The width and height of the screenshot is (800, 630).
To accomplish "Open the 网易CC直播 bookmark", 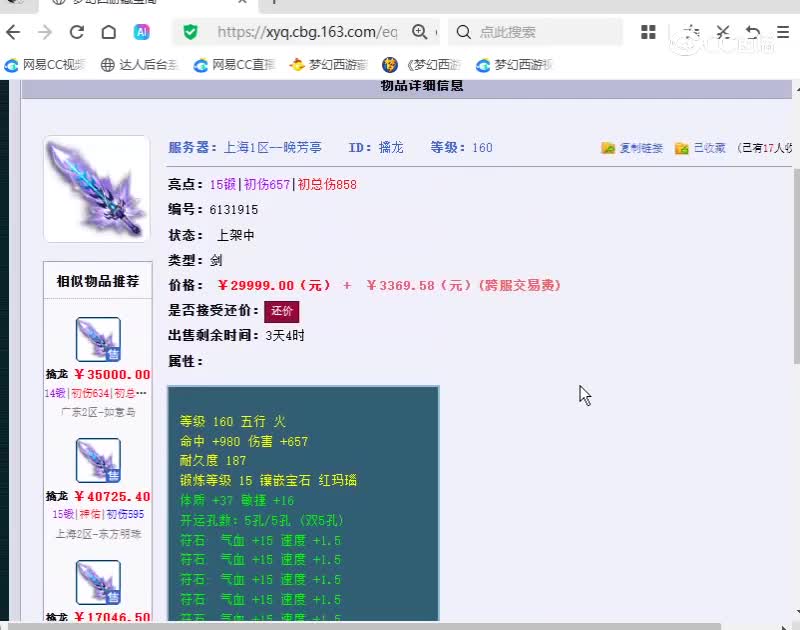I will (235, 65).
